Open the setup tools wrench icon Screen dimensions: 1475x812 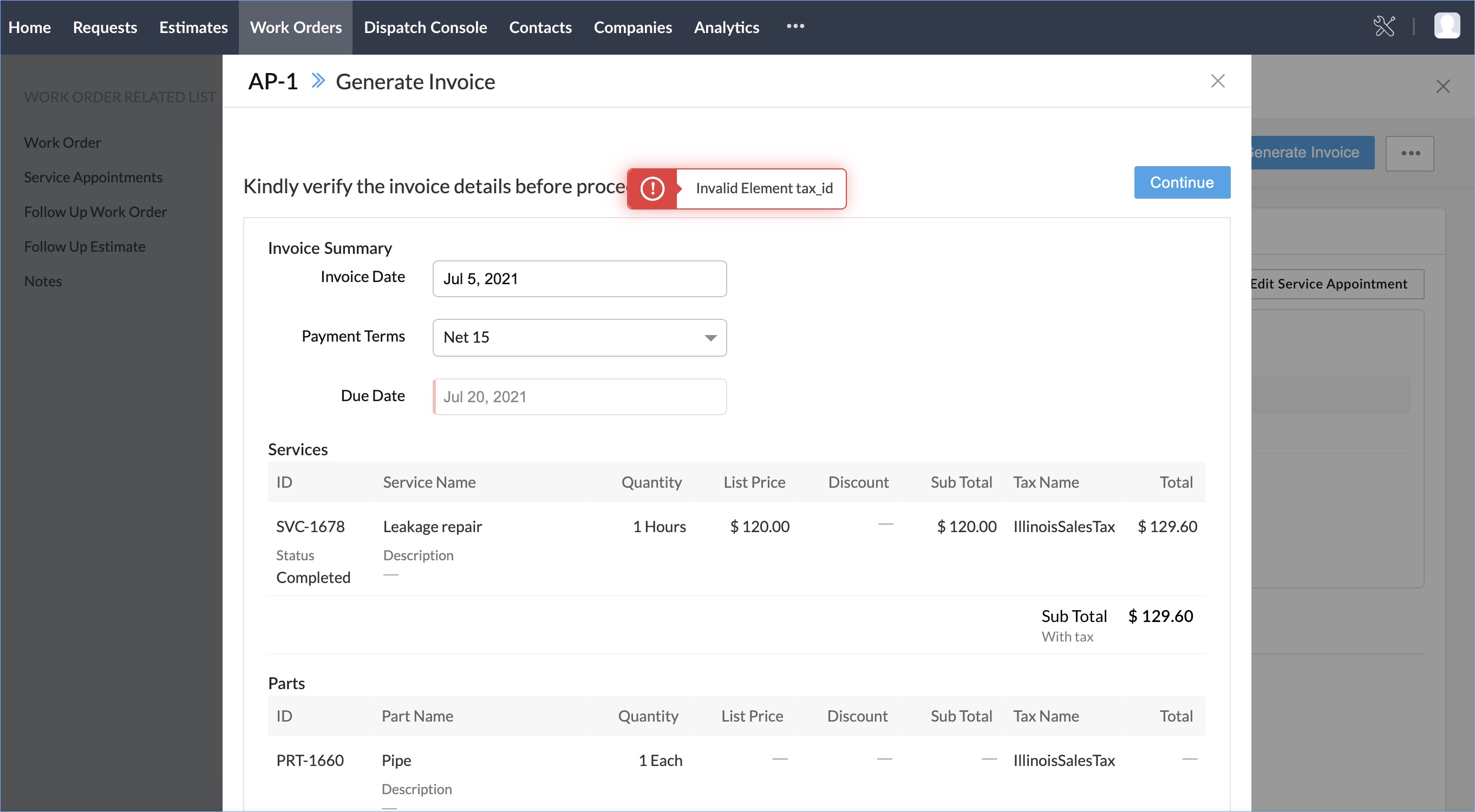click(1384, 27)
